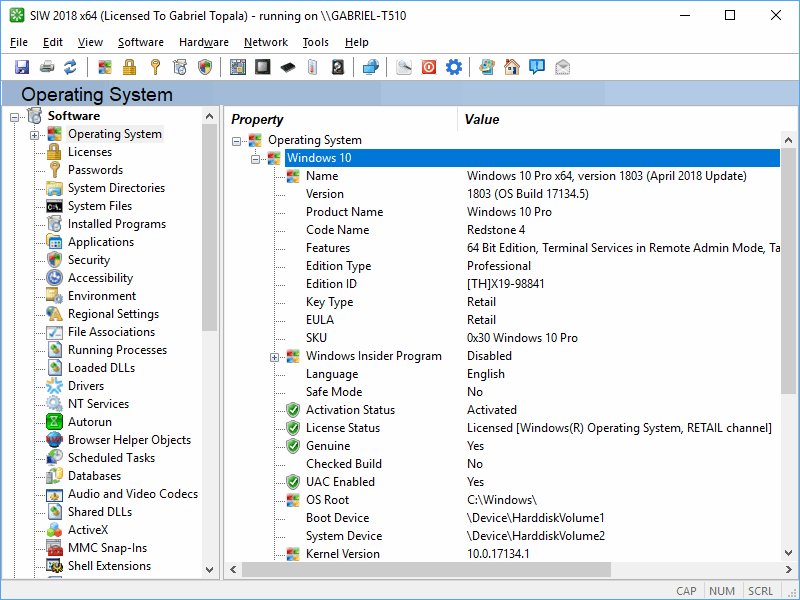Collapse the Operating System node in Property pane
Viewport: 800px width, 600px height.
pos(236,141)
